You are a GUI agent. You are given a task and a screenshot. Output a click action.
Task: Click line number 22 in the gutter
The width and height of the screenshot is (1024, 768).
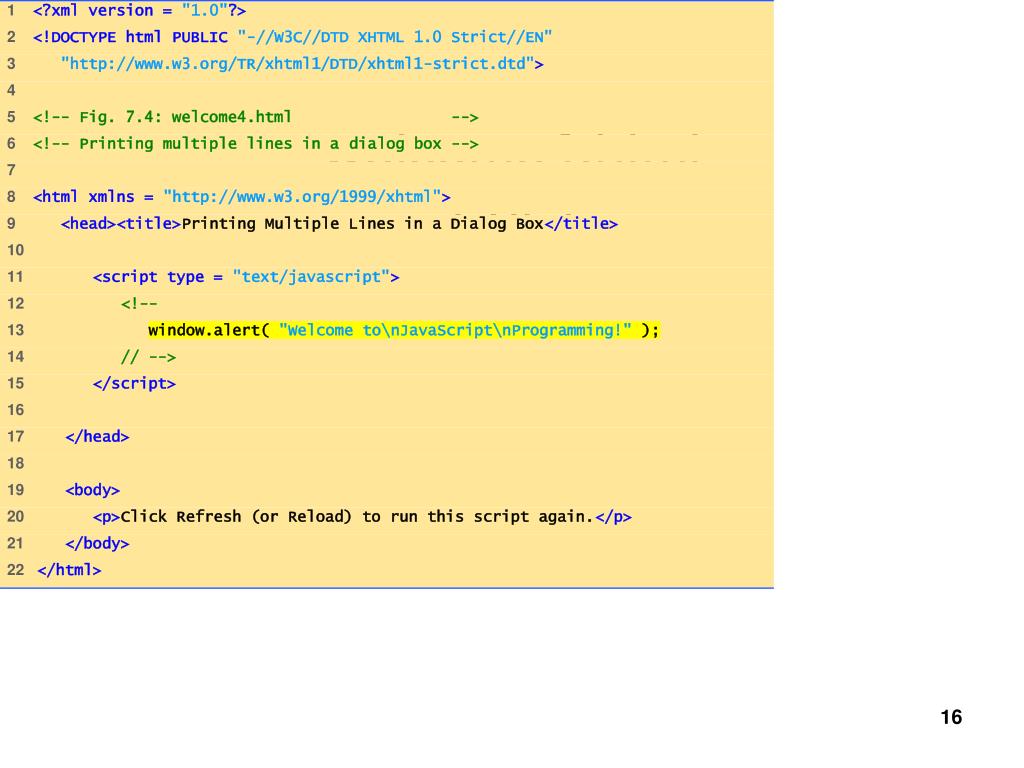(x=16, y=570)
